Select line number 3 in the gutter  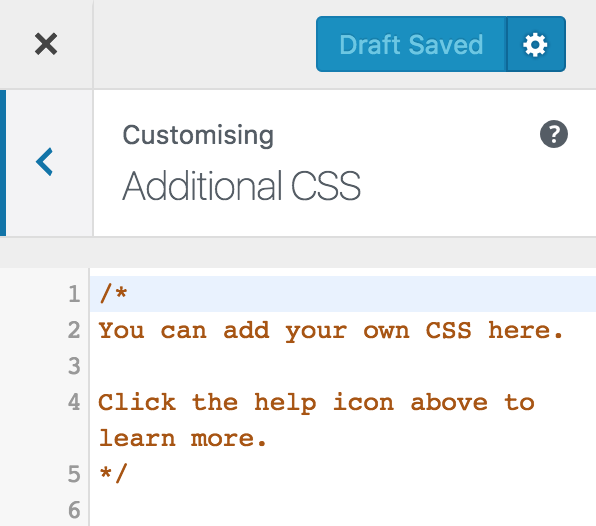[x=74, y=366]
